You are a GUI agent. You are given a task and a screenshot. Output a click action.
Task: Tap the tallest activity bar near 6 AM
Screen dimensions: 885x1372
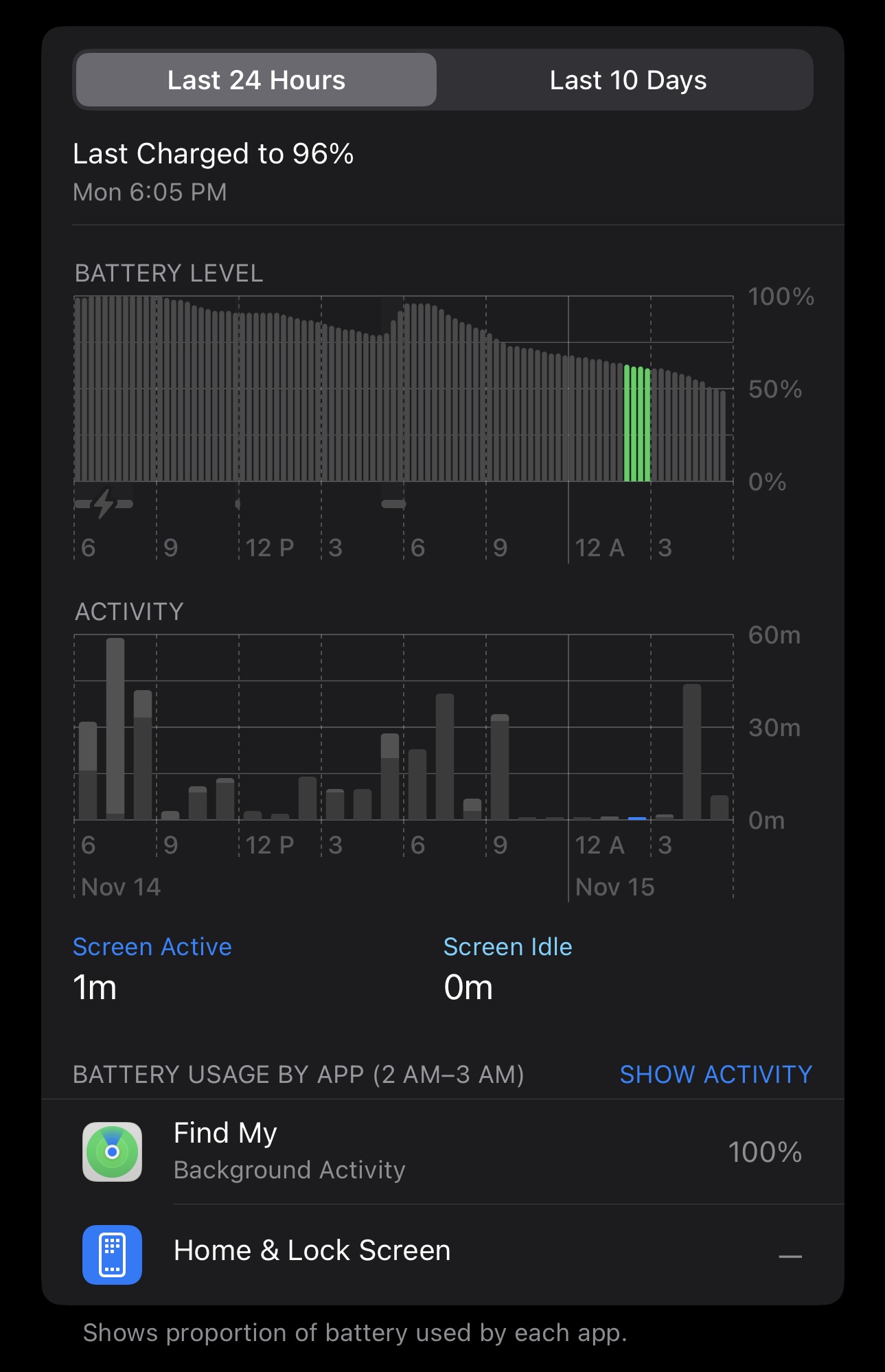click(115, 729)
